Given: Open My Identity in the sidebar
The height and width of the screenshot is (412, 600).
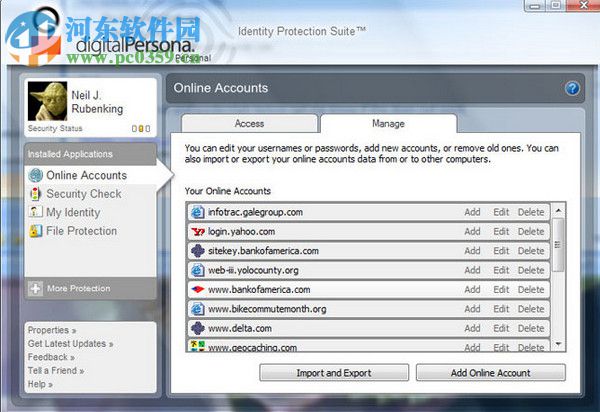Looking at the screenshot, I should pos(73,212).
